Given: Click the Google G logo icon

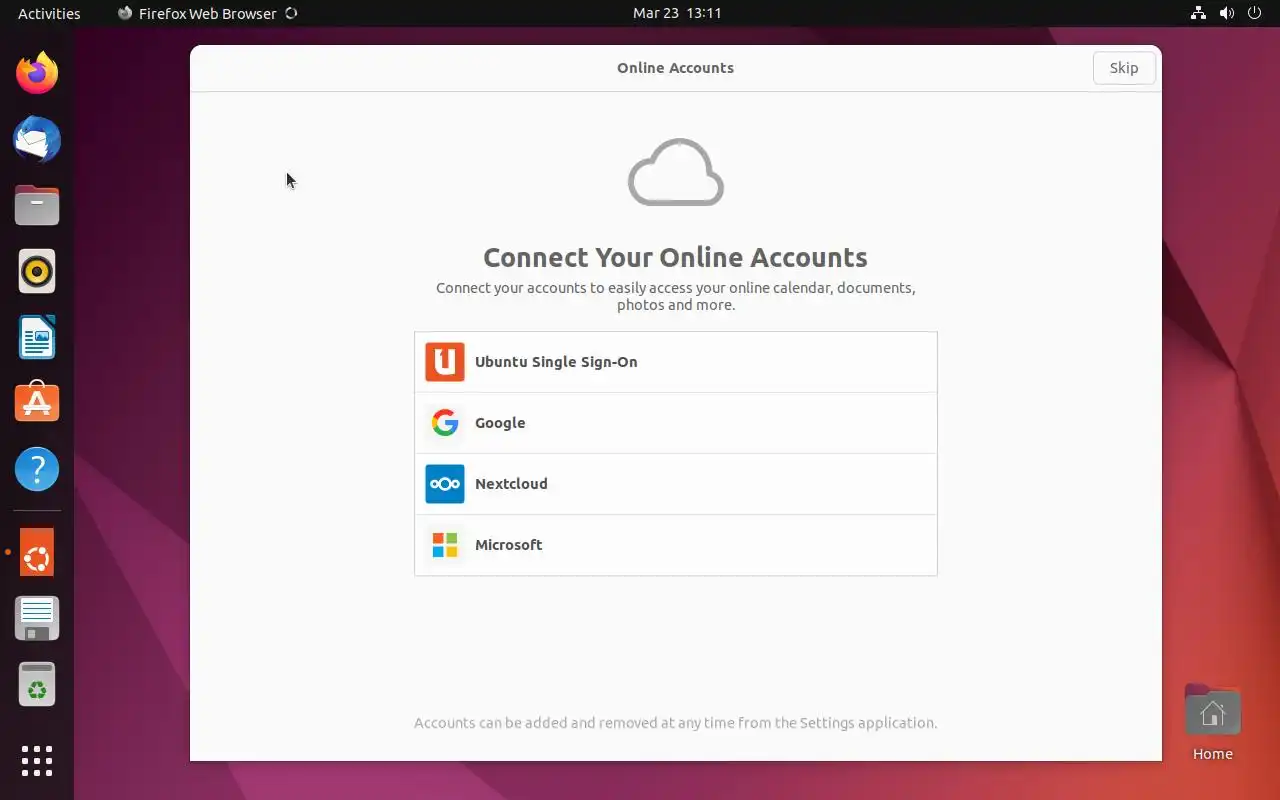Looking at the screenshot, I should [445, 423].
